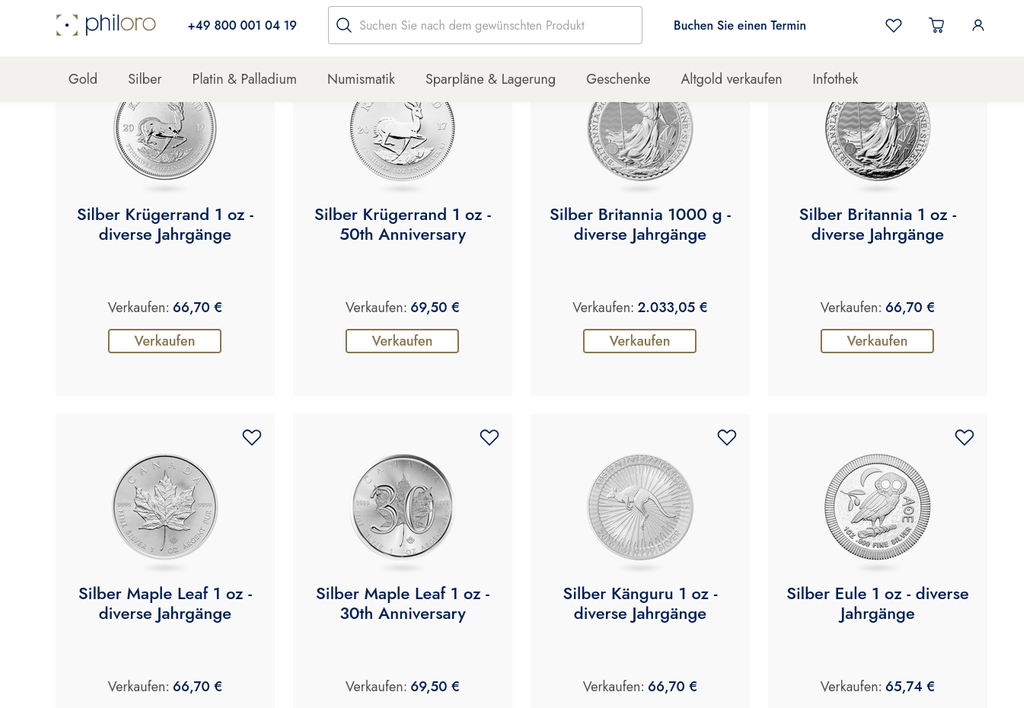Open the wishlist heart icon in header
This screenshot has height=708, width=1024.
tap(893, 25)
